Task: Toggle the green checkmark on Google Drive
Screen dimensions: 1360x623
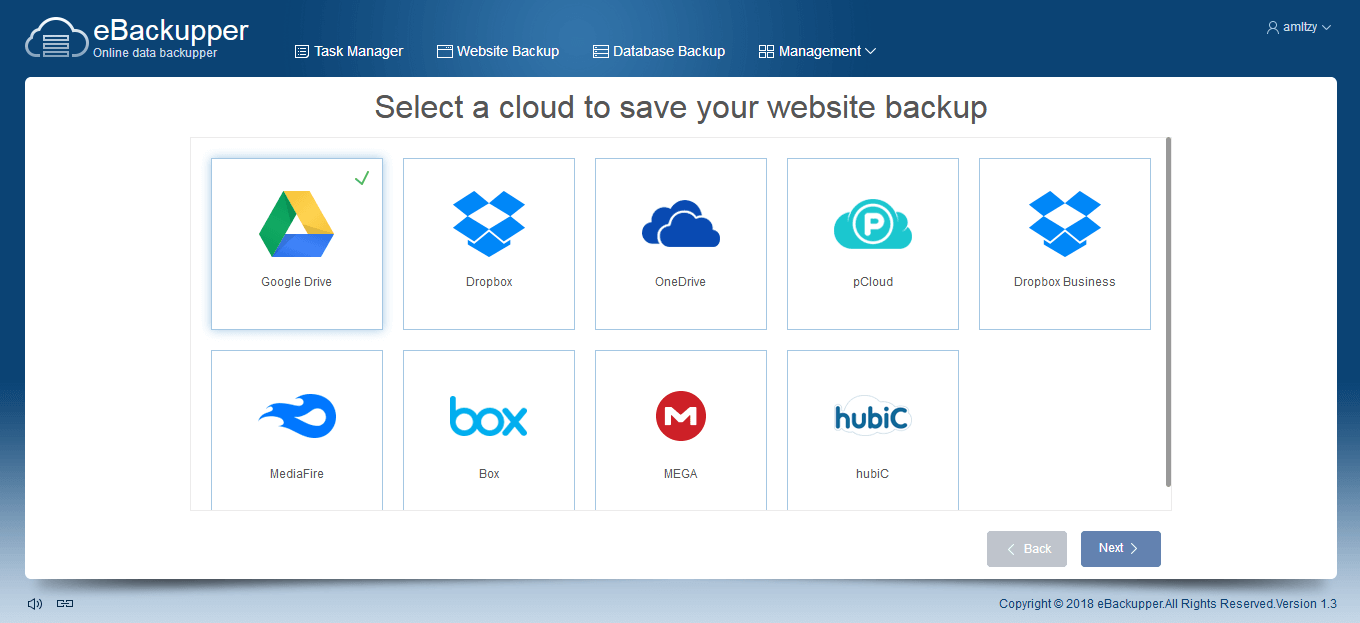Action: point(362,178)
